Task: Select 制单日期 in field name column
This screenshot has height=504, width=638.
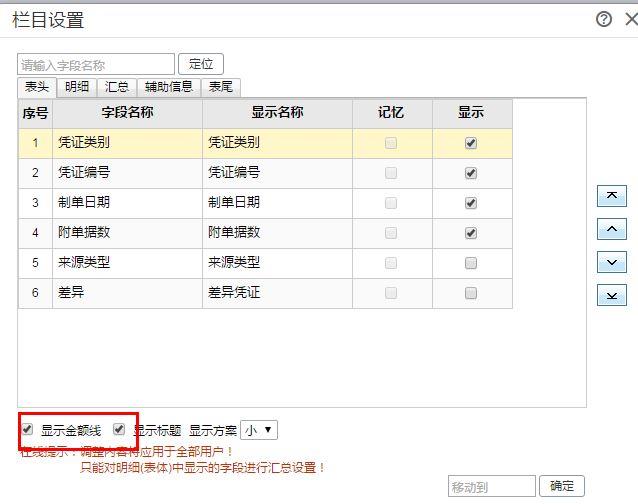Action: pos(127,203)
